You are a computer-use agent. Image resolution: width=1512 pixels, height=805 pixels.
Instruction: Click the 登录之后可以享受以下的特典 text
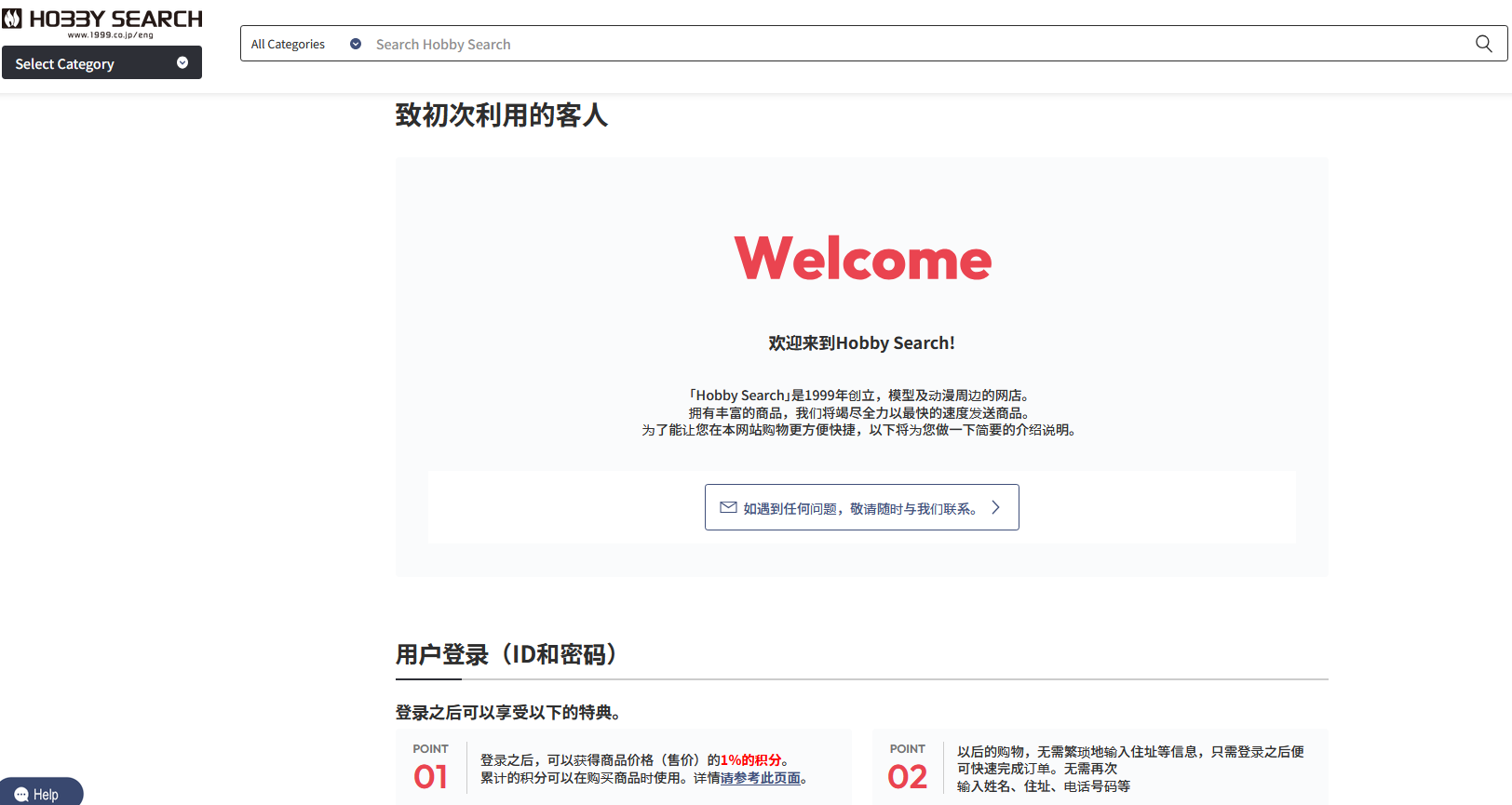[507, 713]
